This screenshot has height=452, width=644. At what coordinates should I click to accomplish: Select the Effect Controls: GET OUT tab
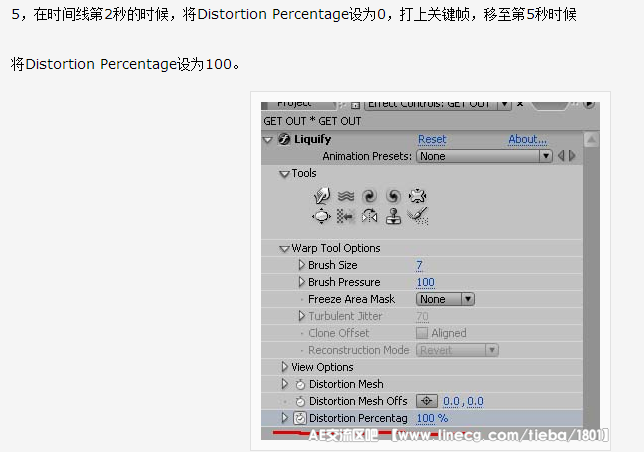pyautogui.click(x=429, y=104)
